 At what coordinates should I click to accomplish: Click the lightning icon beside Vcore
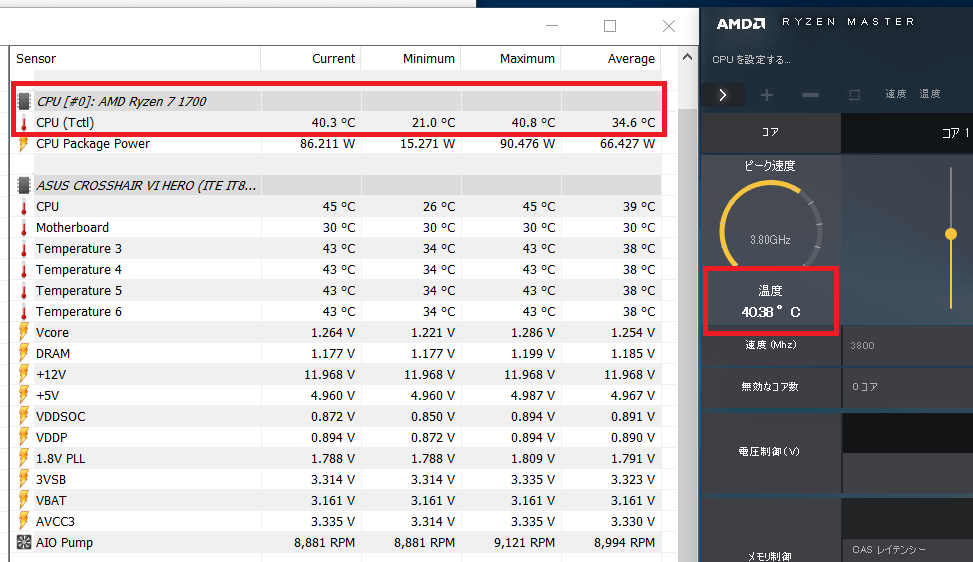click(x=24, y=332)
